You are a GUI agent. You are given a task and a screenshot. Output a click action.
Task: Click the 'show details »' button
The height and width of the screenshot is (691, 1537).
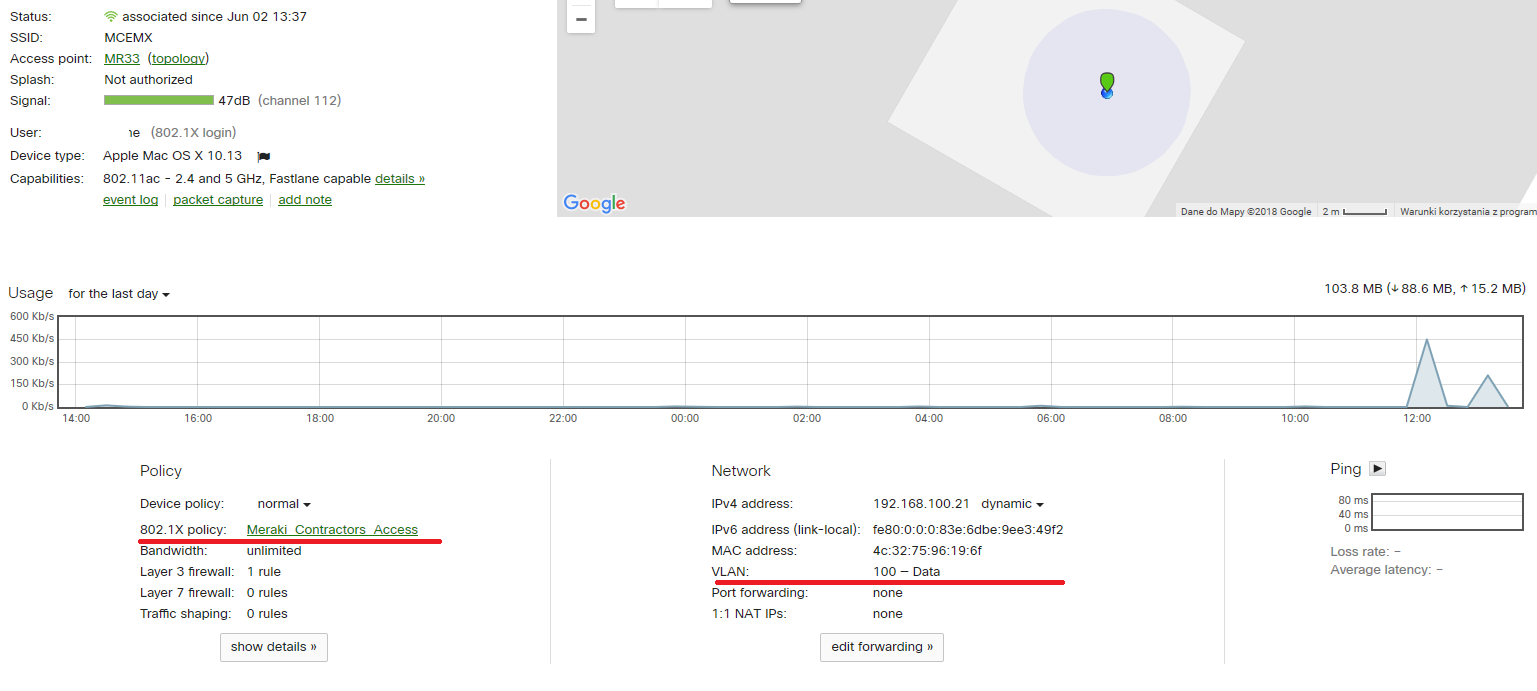click(274, 647)
